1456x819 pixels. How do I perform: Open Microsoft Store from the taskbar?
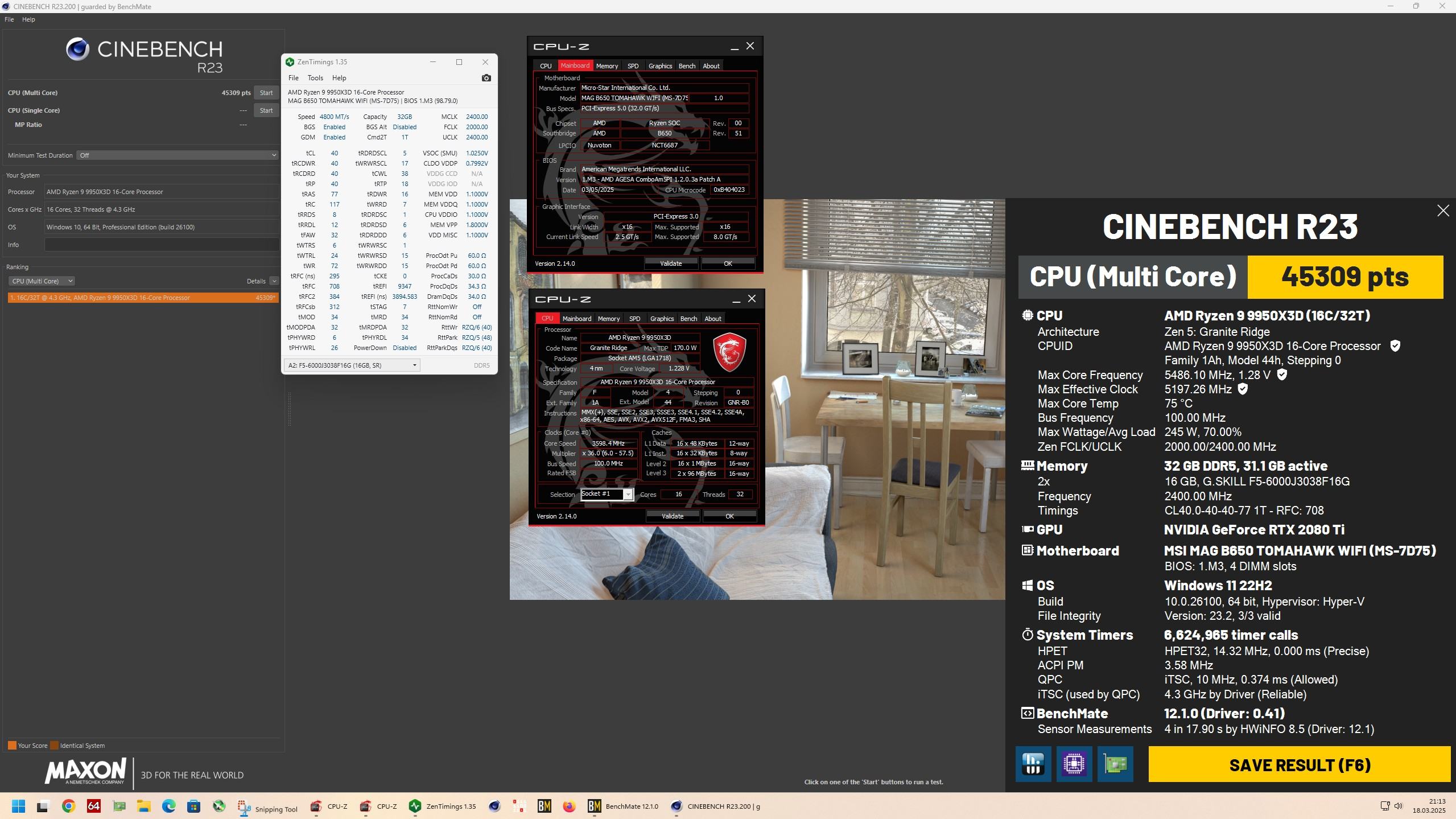point(193,806)
